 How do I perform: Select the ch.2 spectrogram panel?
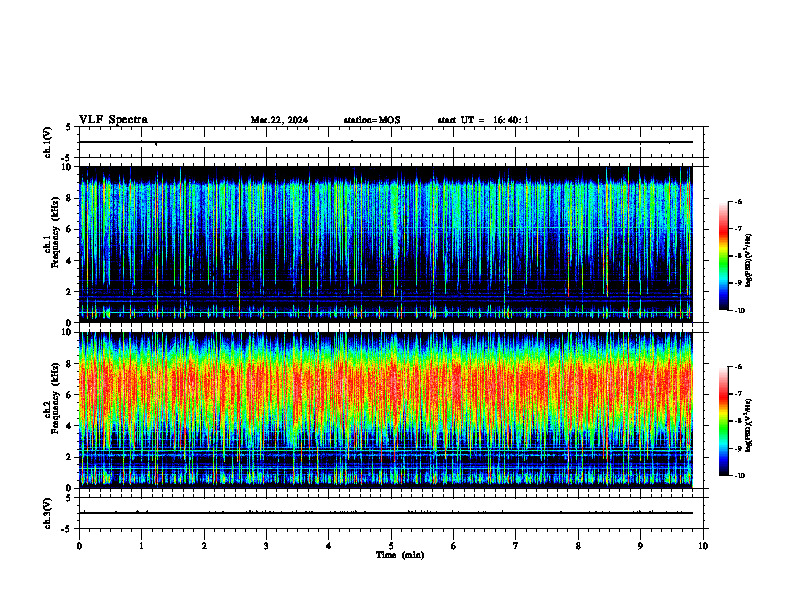tap(386, 410)
